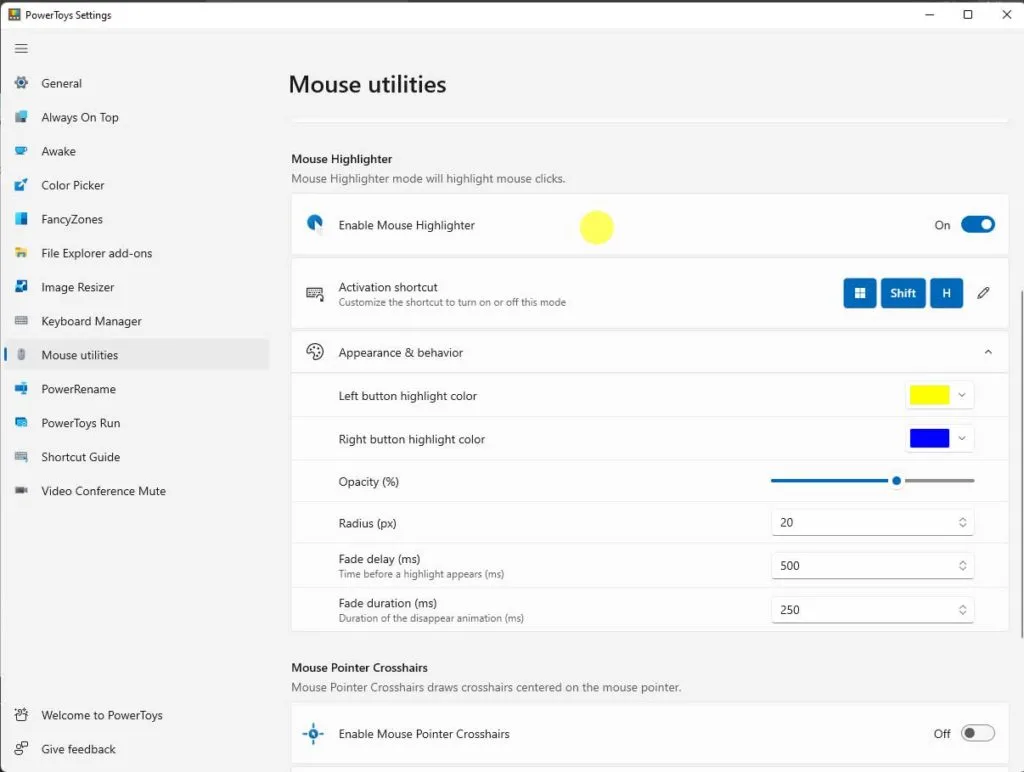Click the Radius (px) input field showing 20
The width and height of the screenshot is (1024, 772).
[x=872, y=523]
